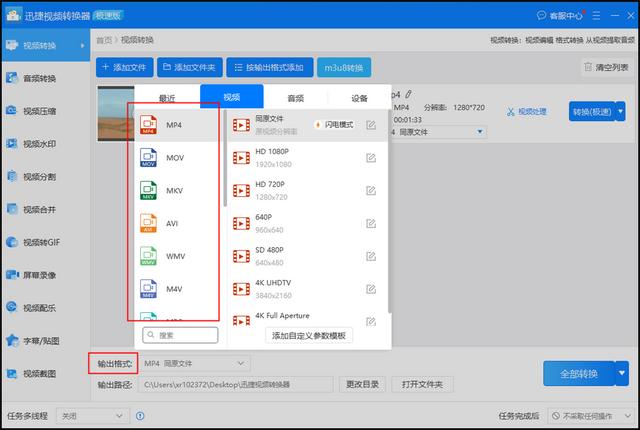Click the 清空列表 button
Viewport: 640px width, 430px height.
point(606,67)
